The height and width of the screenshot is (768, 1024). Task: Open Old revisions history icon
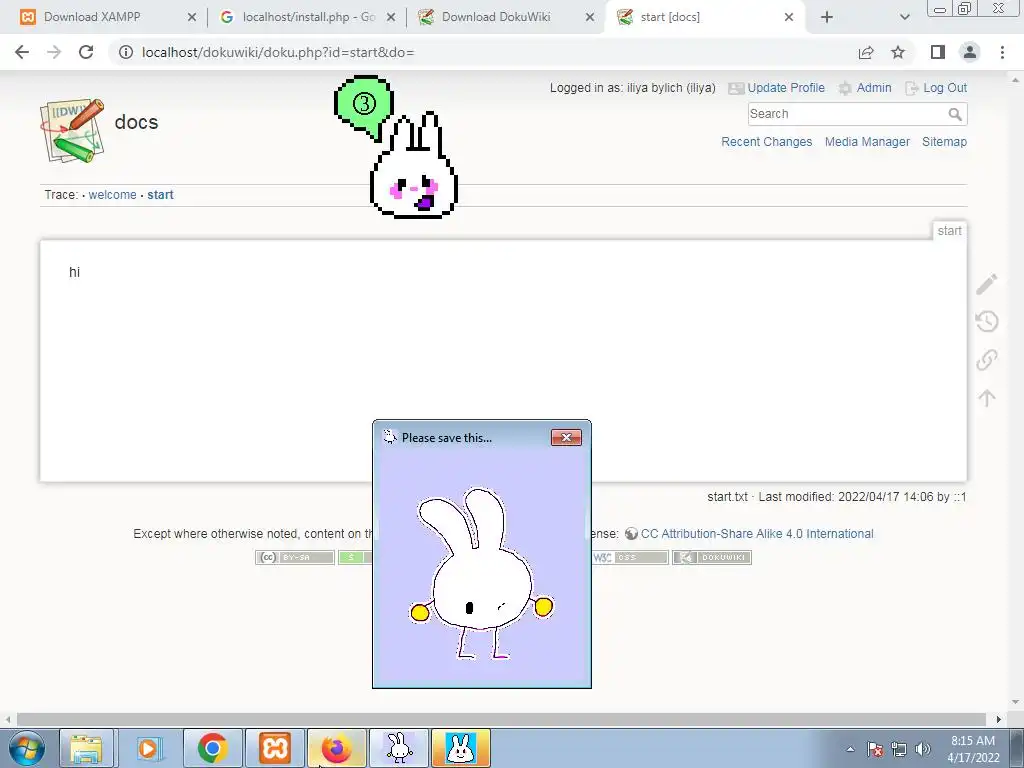987,321
